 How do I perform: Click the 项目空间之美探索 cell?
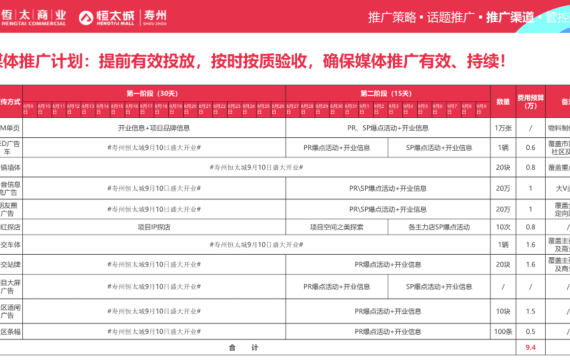pyautogui.click(x=337, y=227)
